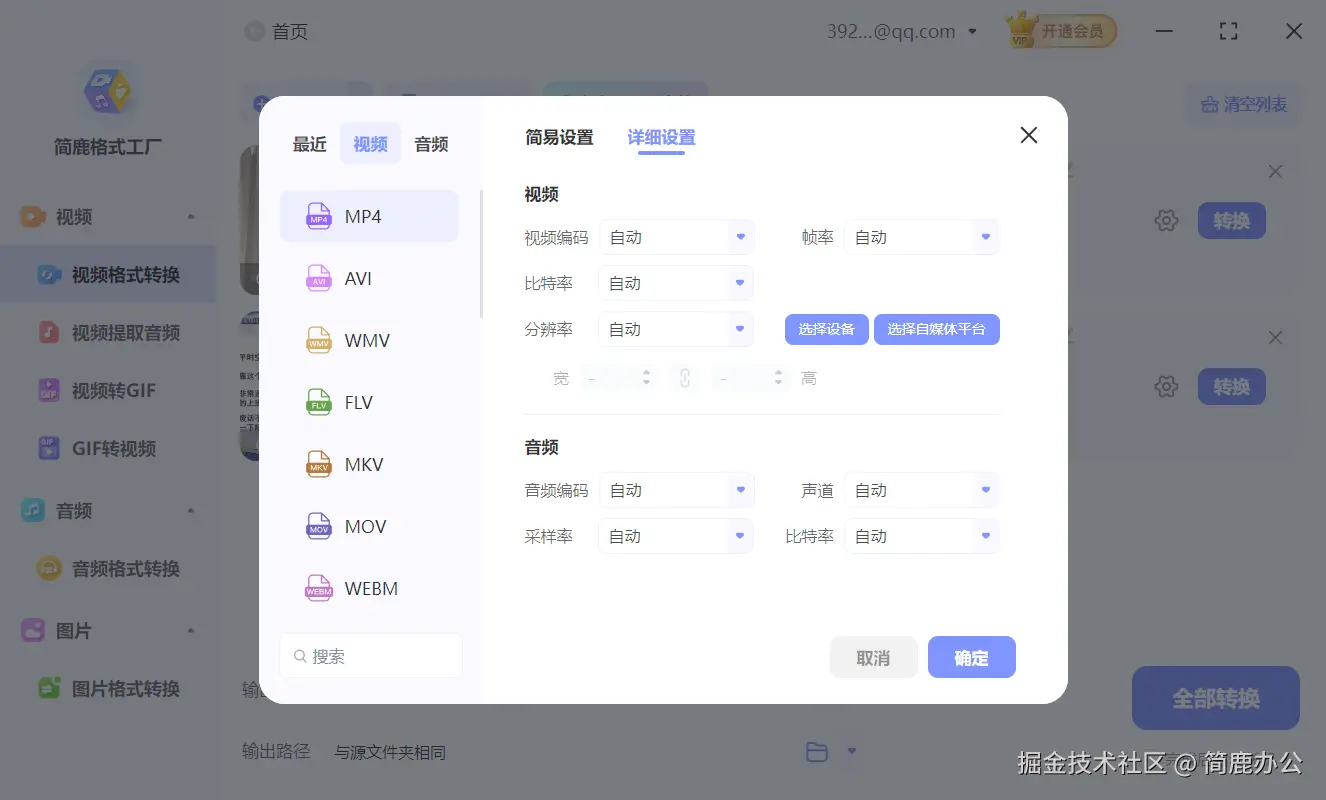The image size is (1326, 800).
Task: Switch to the 视频 format tab
Action: (370, 144)
